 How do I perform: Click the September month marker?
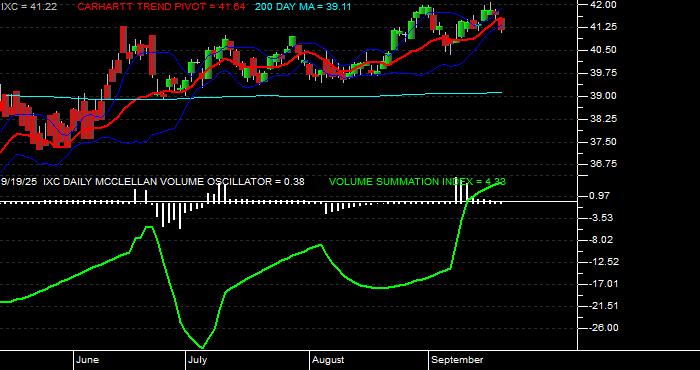point(458,360)
